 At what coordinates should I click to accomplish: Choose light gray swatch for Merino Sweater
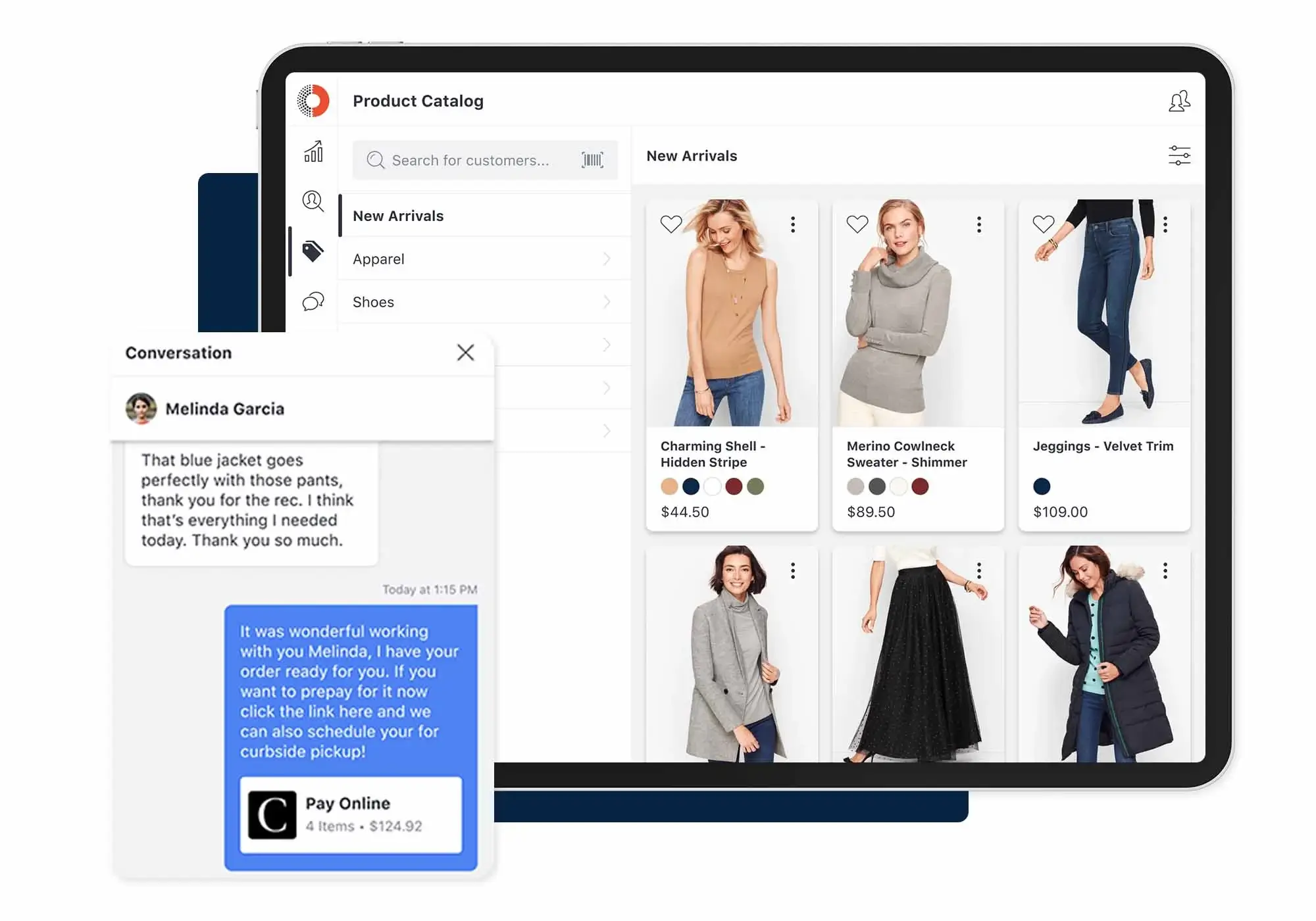point(855,486)
